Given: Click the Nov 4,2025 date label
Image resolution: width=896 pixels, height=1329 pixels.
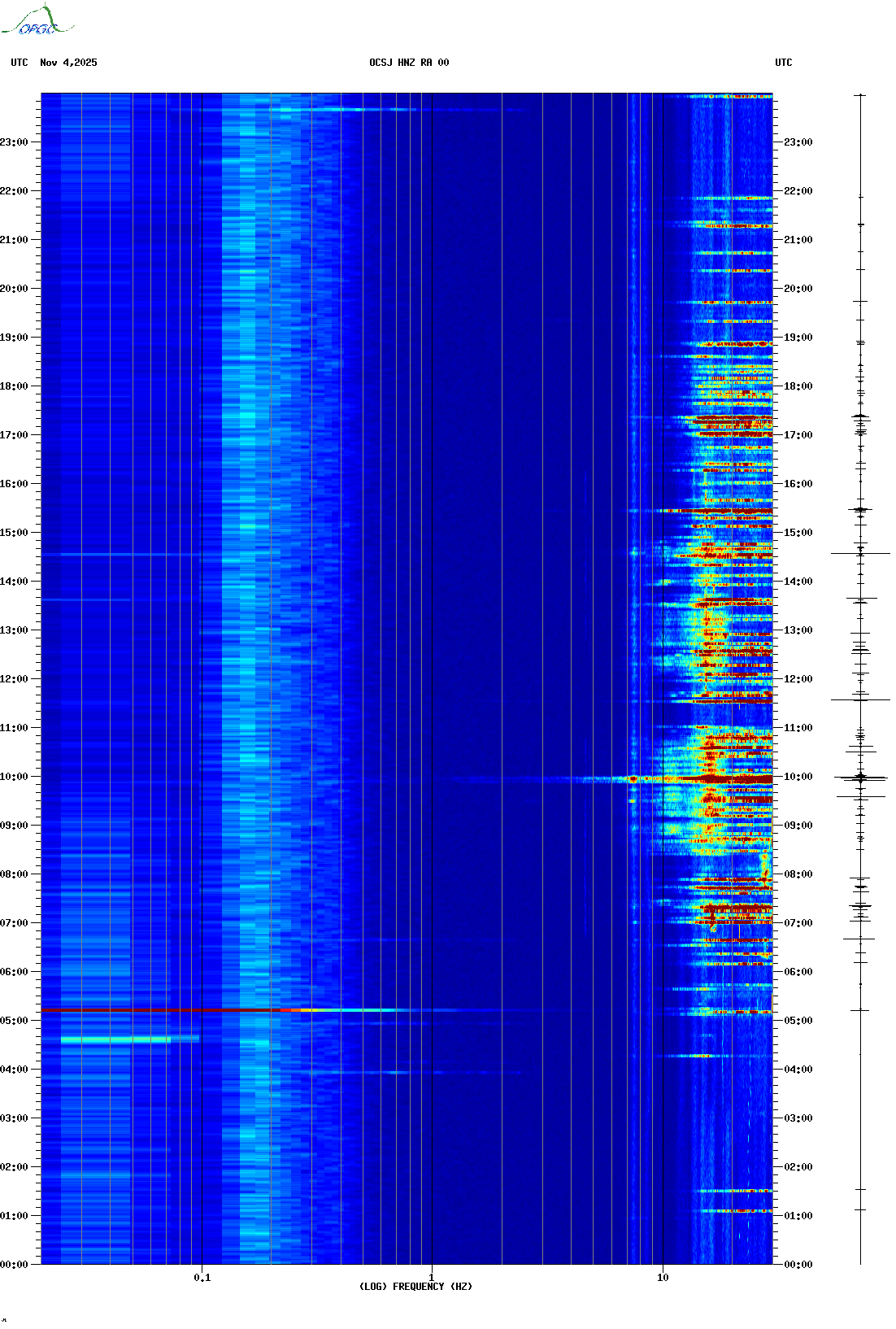Looking at the screenshot, I should (68, 63).
